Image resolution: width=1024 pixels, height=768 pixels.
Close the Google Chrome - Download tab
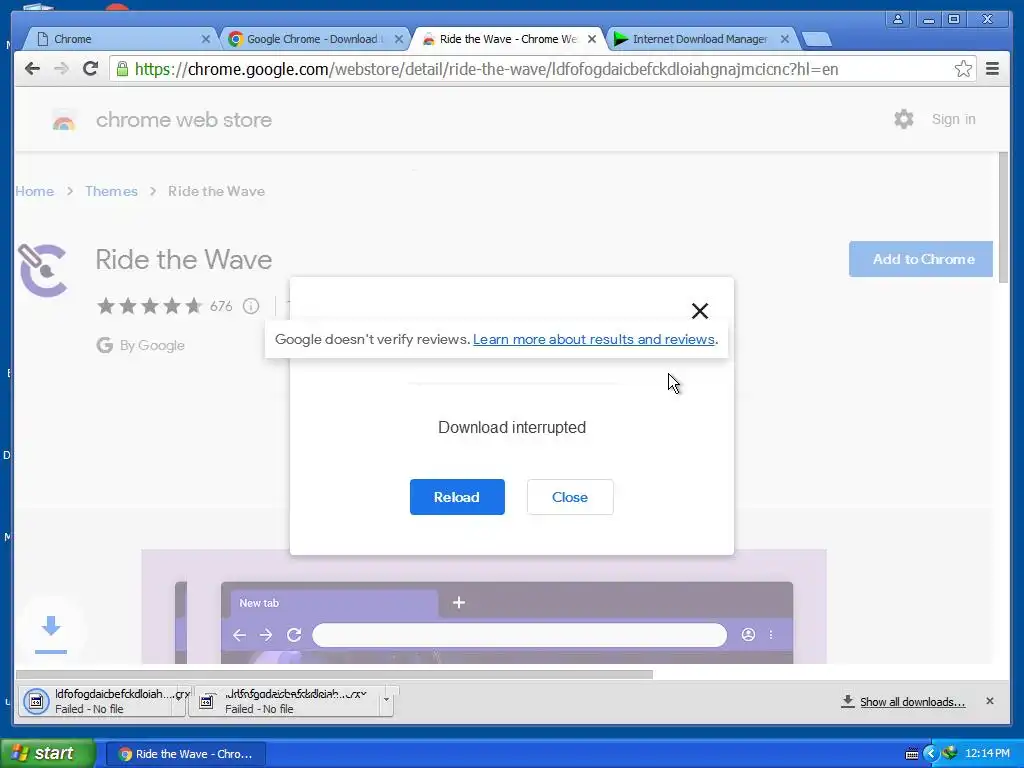coord(399,39)
